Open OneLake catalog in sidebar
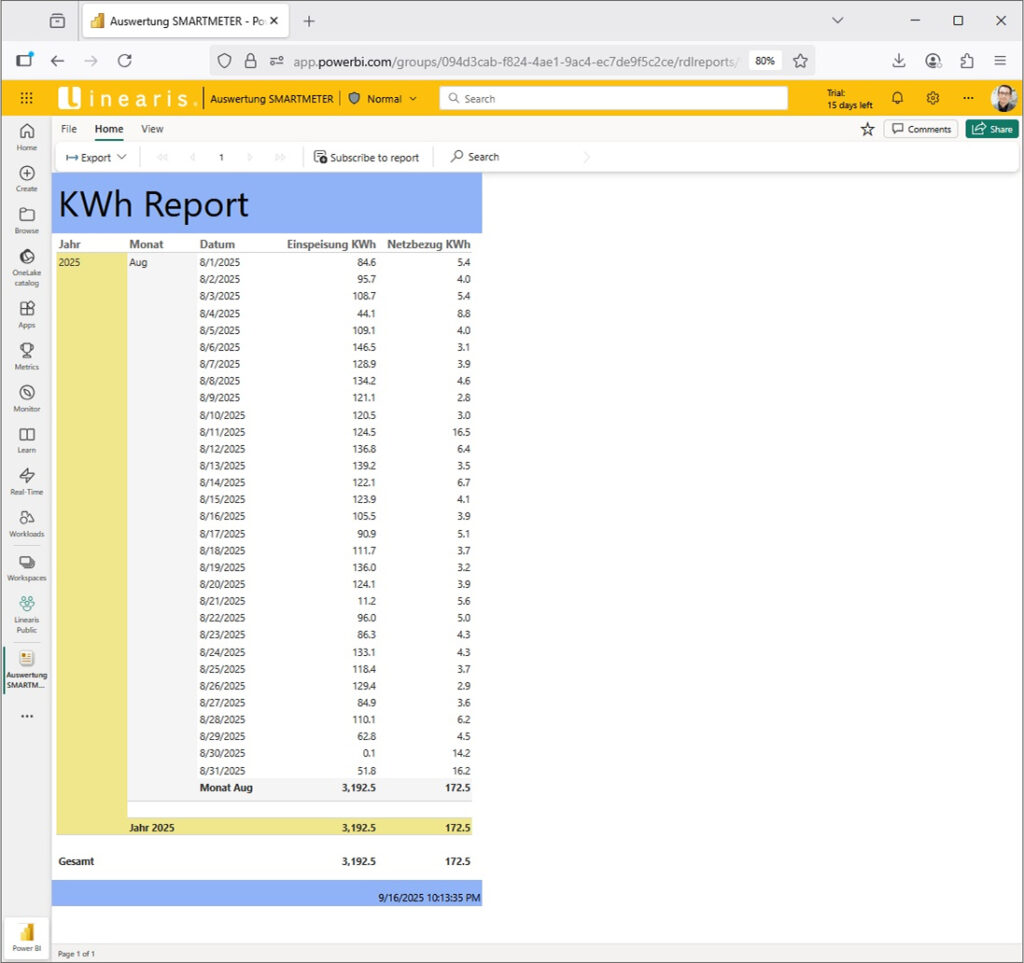This screenshot has height=963, width=1024. coord(27,257)
